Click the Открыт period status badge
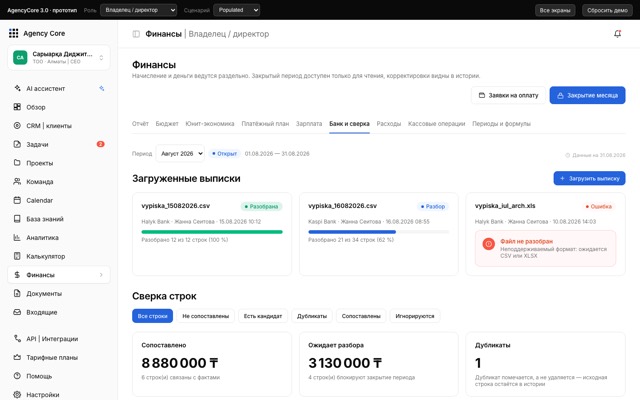 coord(224,154)
